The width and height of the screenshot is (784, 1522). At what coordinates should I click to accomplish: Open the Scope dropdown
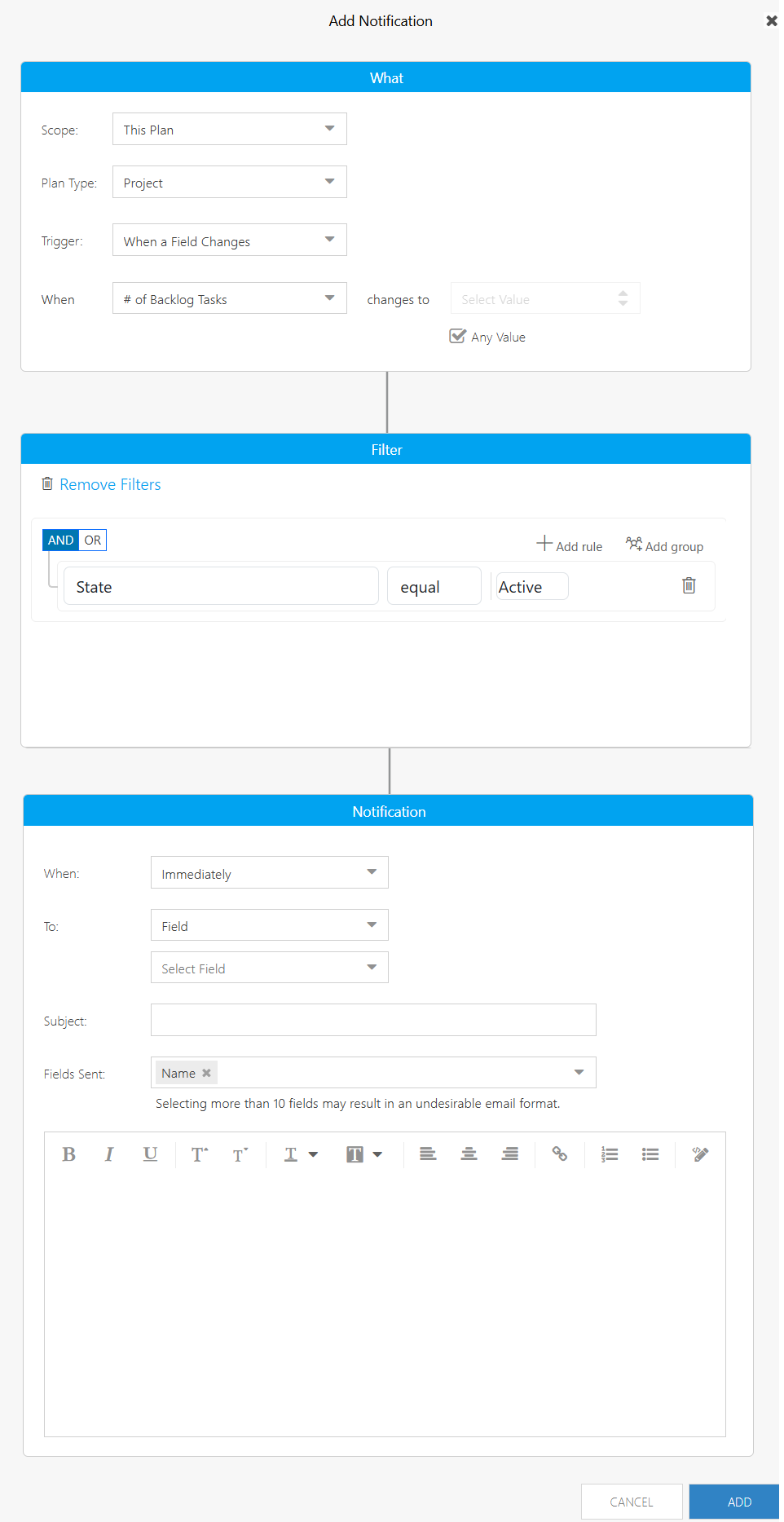(230, 130)
